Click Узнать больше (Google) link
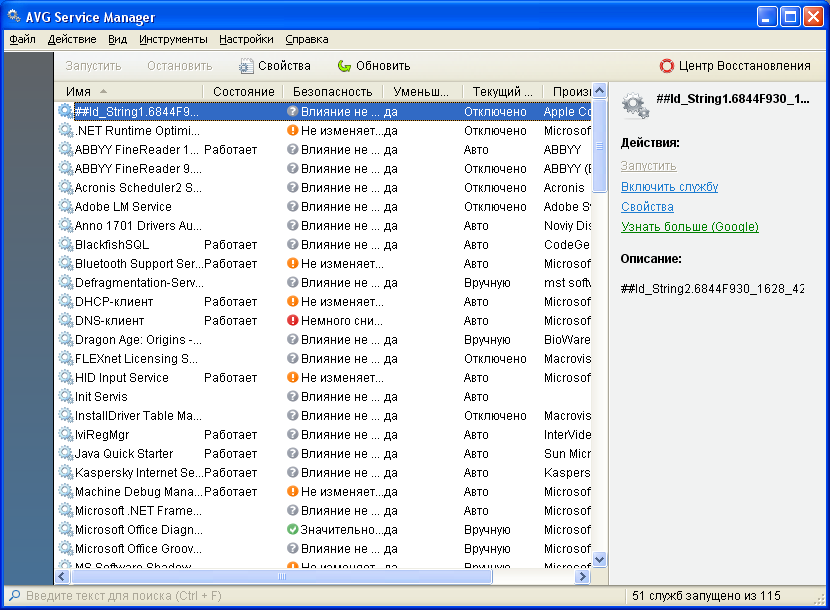The height and width of the screenshot is (610, 830). [x=689, y=227]
